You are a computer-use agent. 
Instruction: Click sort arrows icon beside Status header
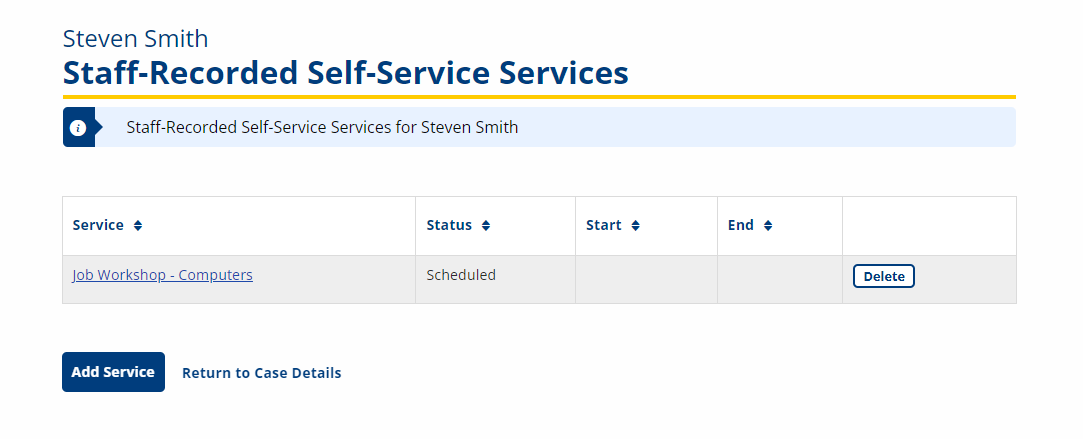coord(486,226)
